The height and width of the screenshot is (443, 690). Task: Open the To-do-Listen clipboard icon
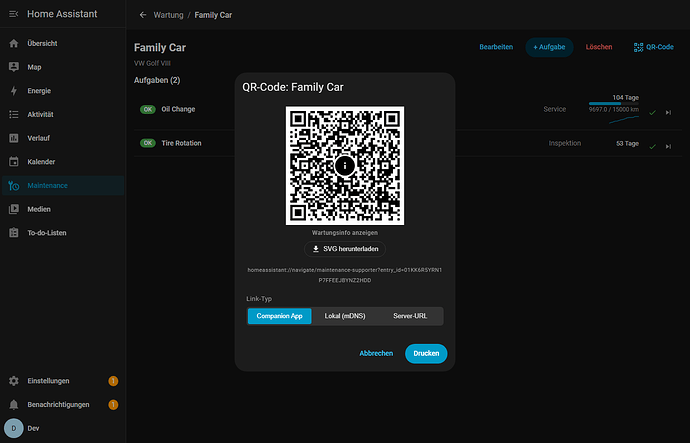[14, 233]
